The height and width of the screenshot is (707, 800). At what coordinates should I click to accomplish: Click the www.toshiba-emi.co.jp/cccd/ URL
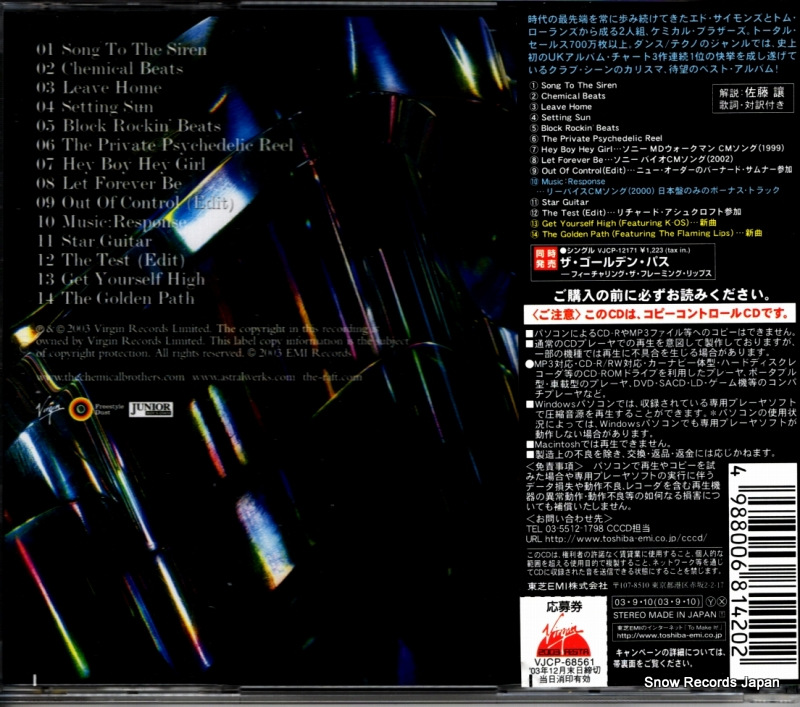tap(616, 539)
